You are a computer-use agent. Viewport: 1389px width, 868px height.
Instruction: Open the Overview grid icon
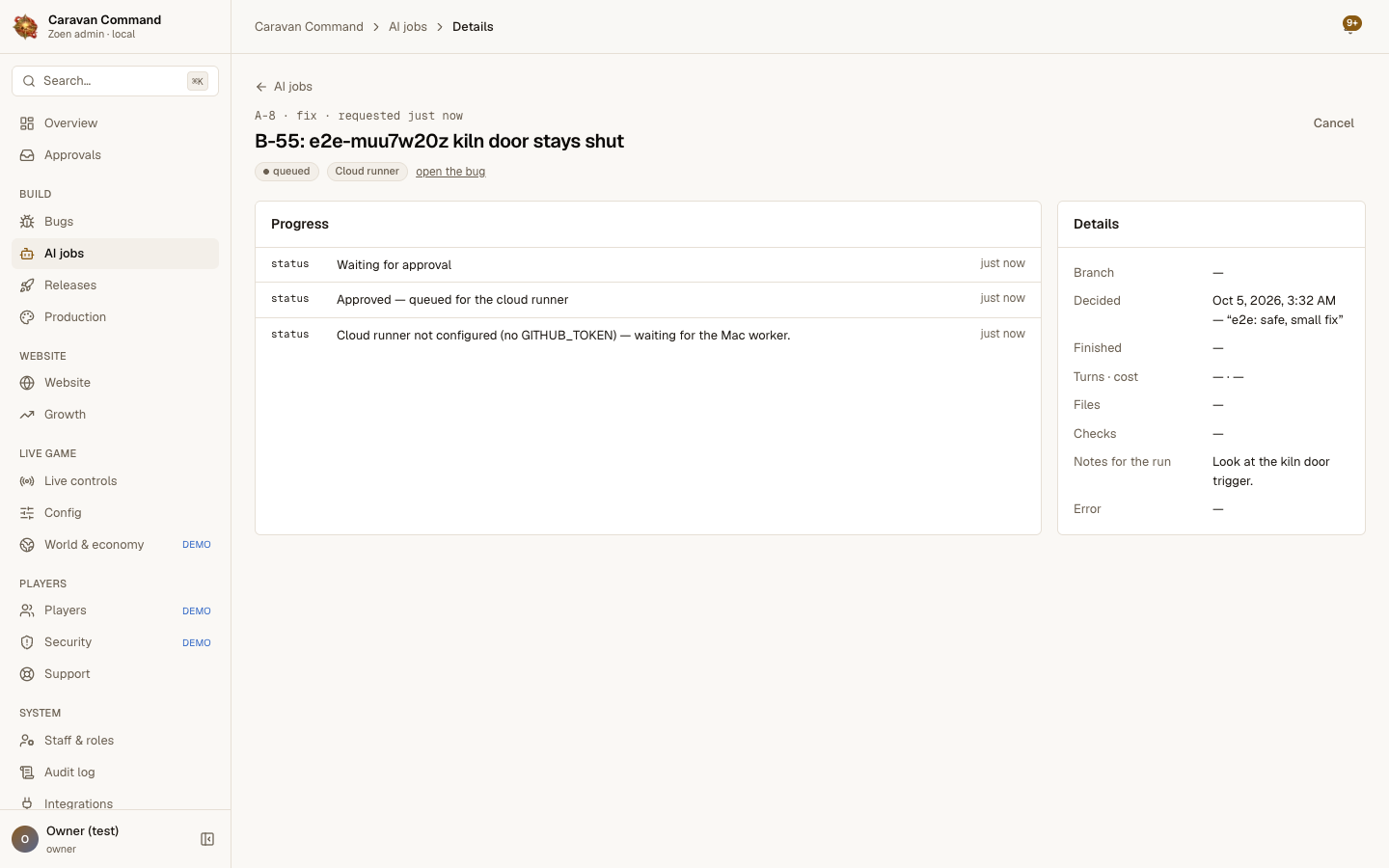[x=27, y=123]
